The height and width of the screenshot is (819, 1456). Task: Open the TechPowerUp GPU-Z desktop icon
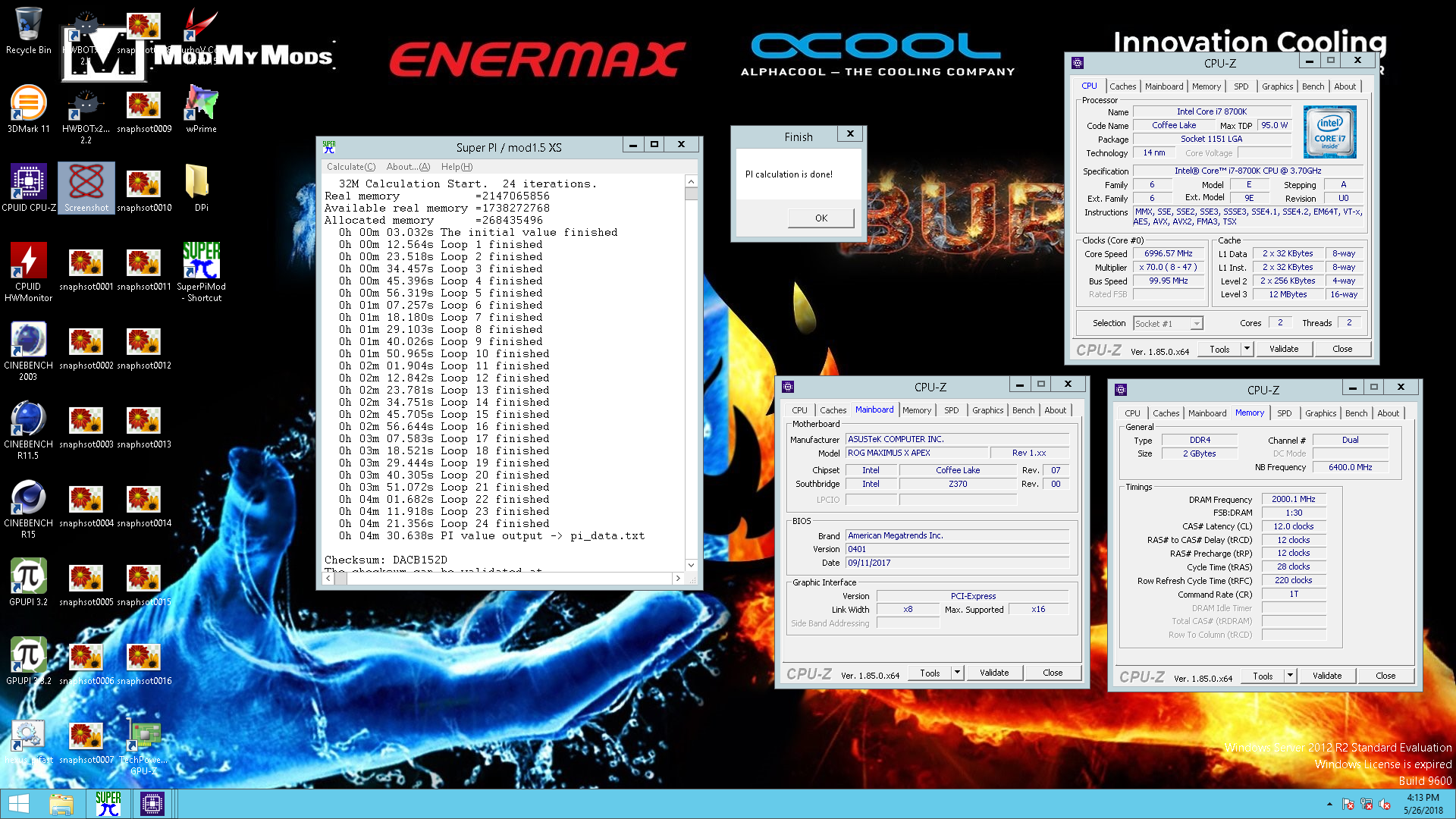143,745
